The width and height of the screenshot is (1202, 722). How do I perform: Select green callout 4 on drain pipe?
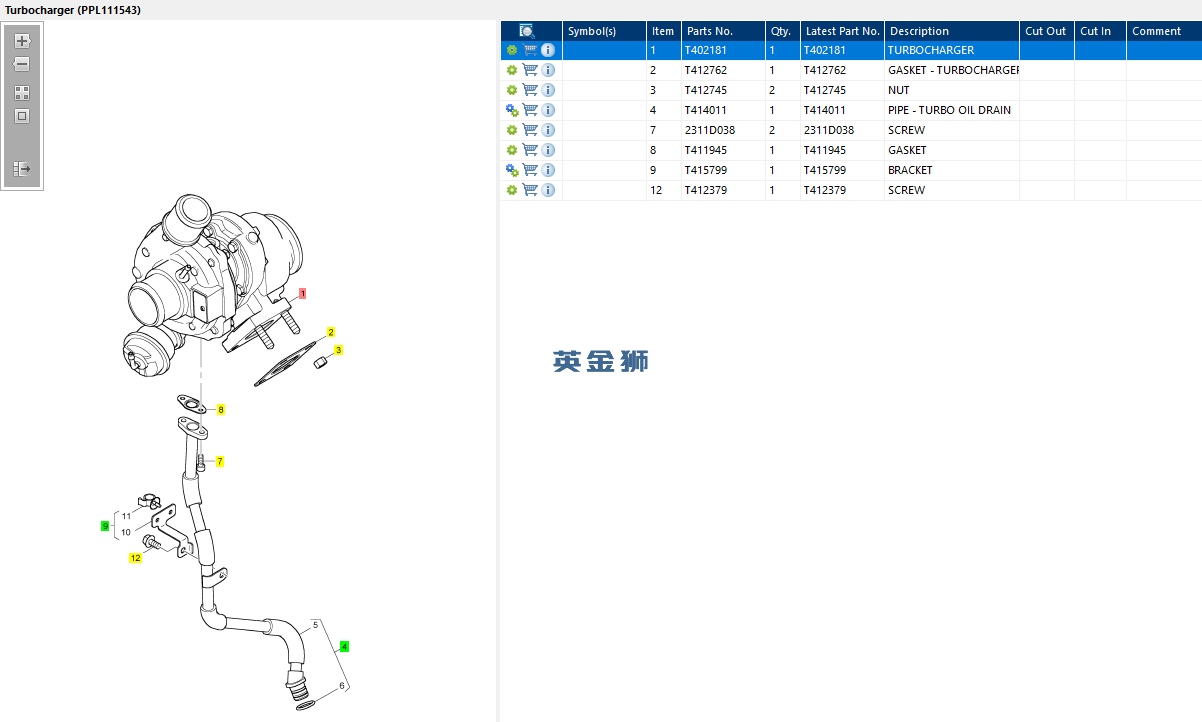[344, 647]
